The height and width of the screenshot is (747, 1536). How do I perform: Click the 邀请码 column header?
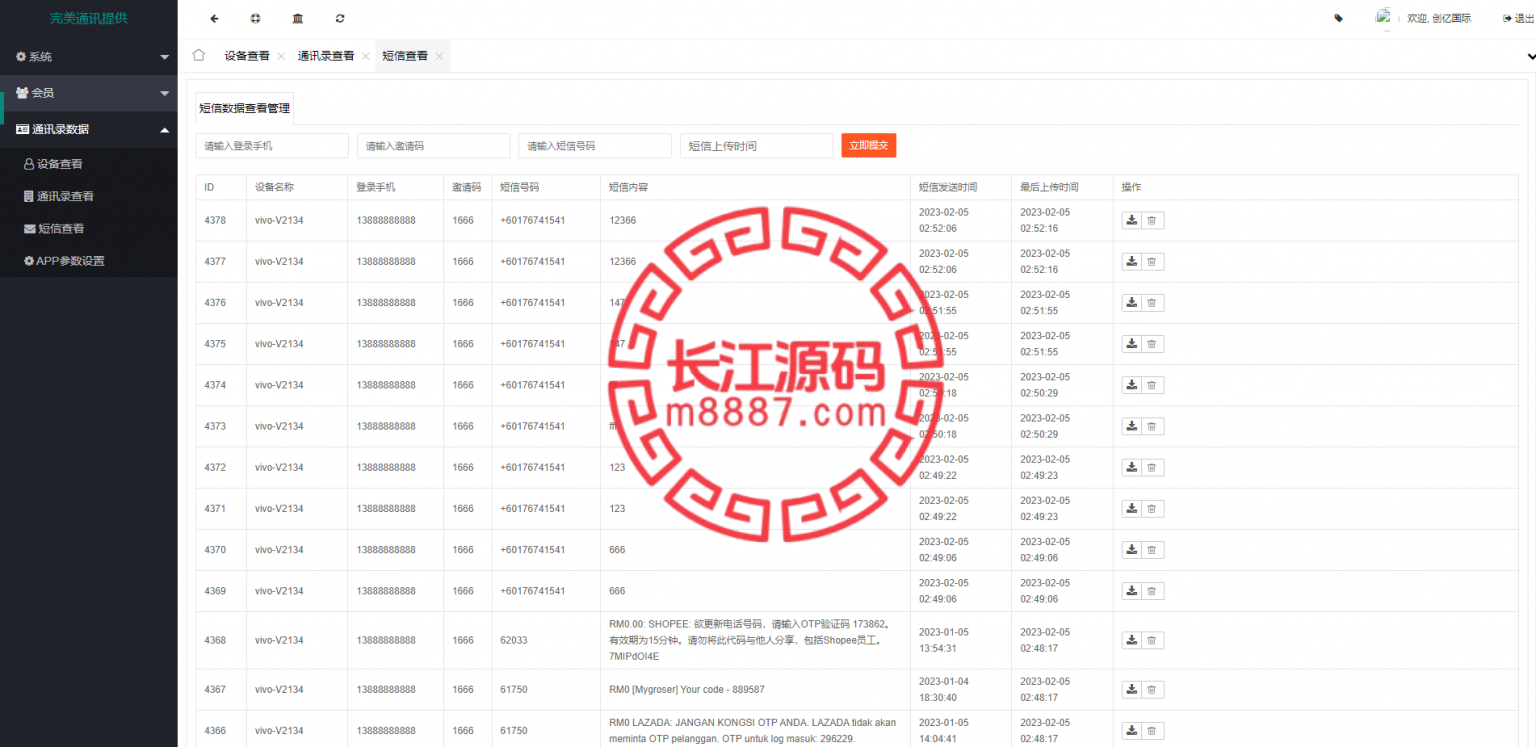point(466,187)
